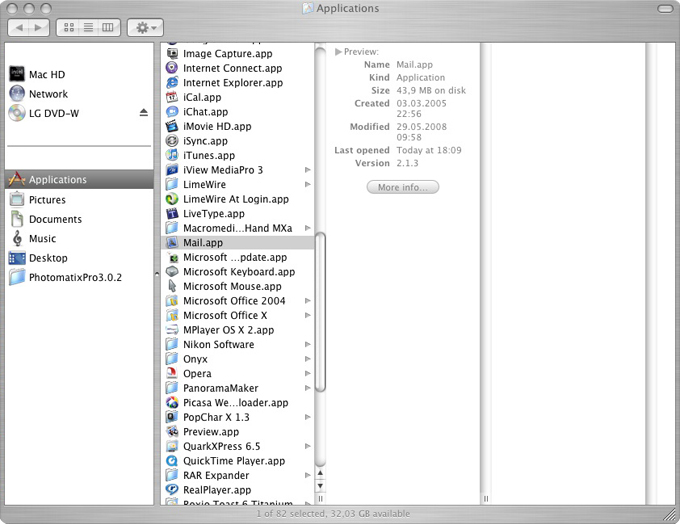Click the Preview.app icon
Viewport: 680px width, 524px height.
172,432
